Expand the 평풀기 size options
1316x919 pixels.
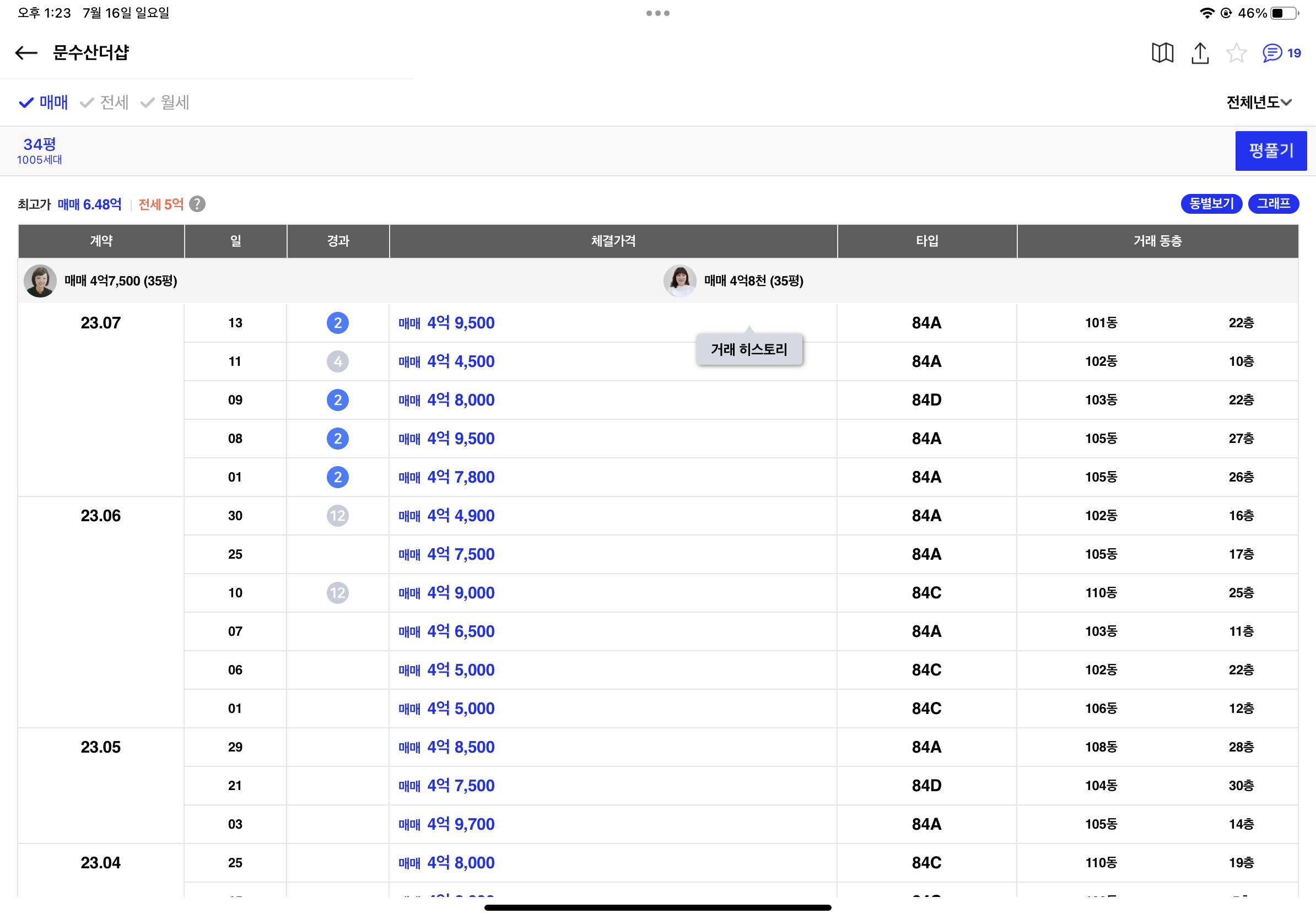click(1270, 150)
